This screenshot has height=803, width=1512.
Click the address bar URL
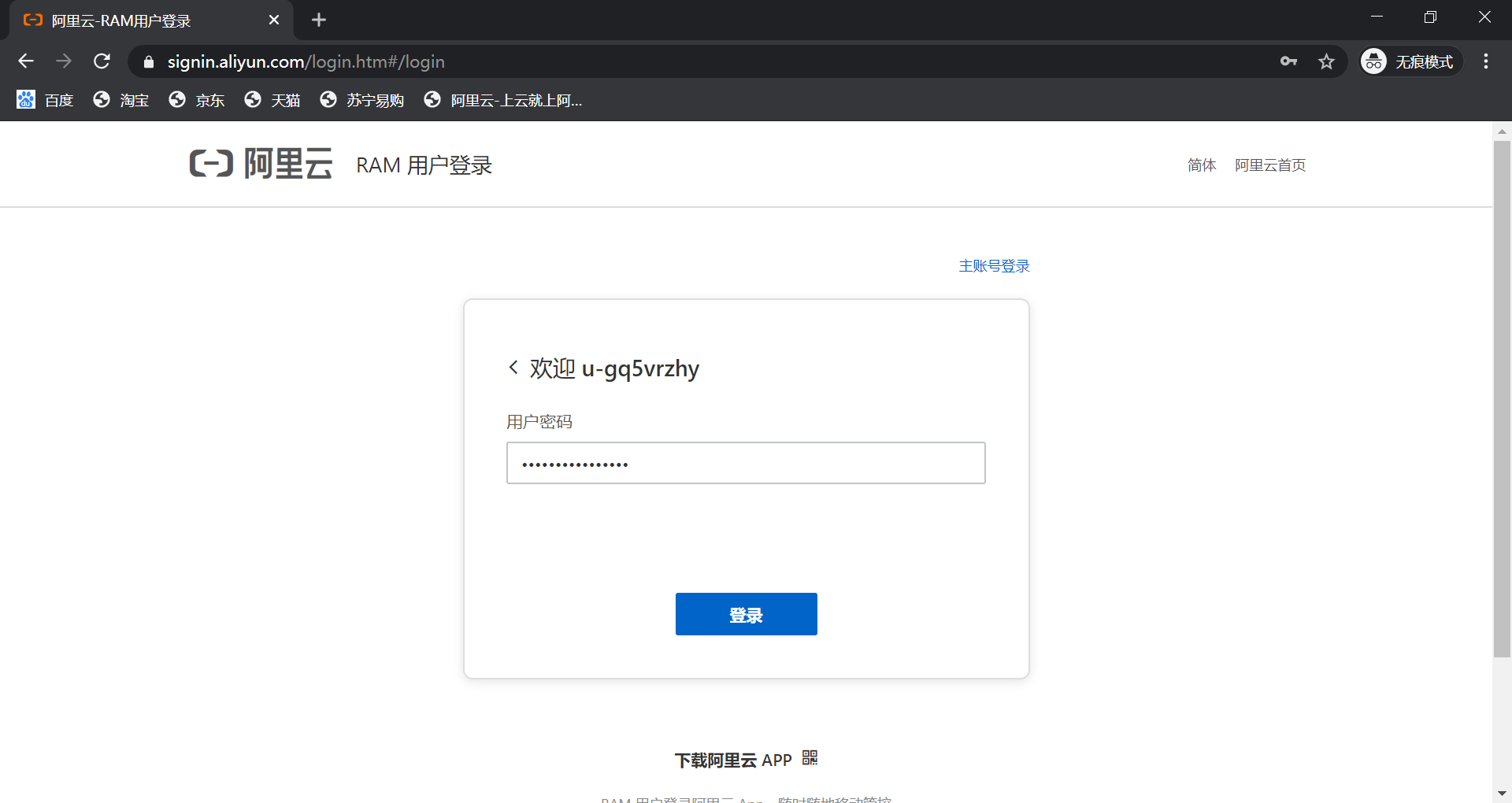tap(306, 61)
